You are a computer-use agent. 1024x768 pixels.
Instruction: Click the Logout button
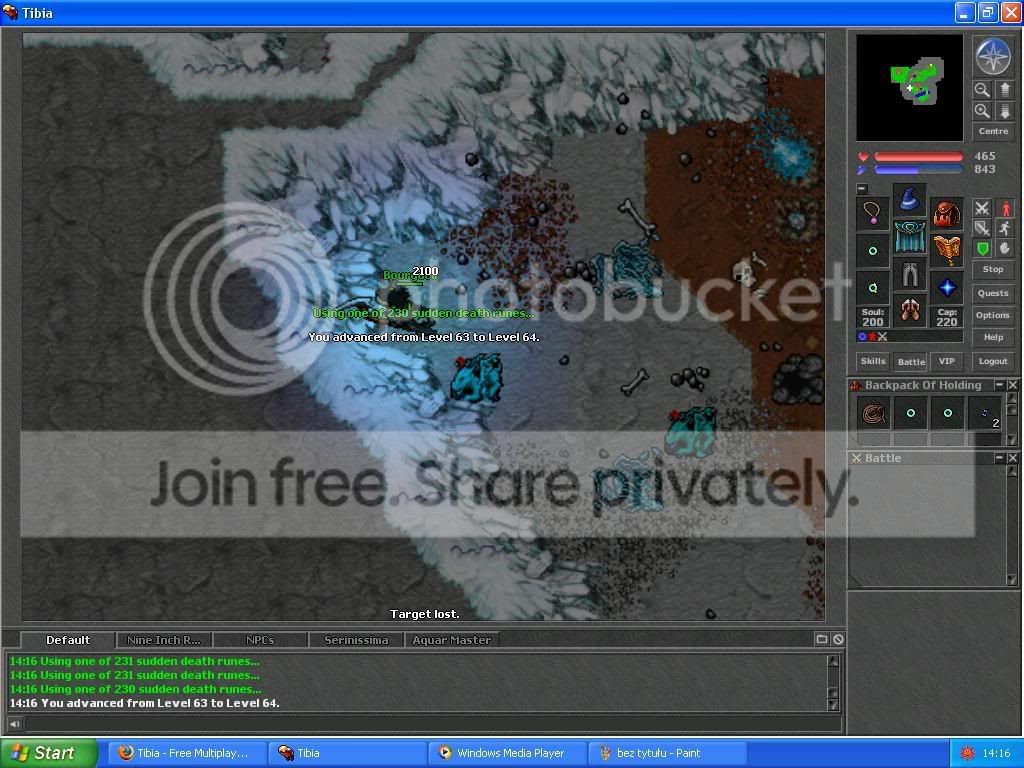pyautogui.click(x=993, y=361)
